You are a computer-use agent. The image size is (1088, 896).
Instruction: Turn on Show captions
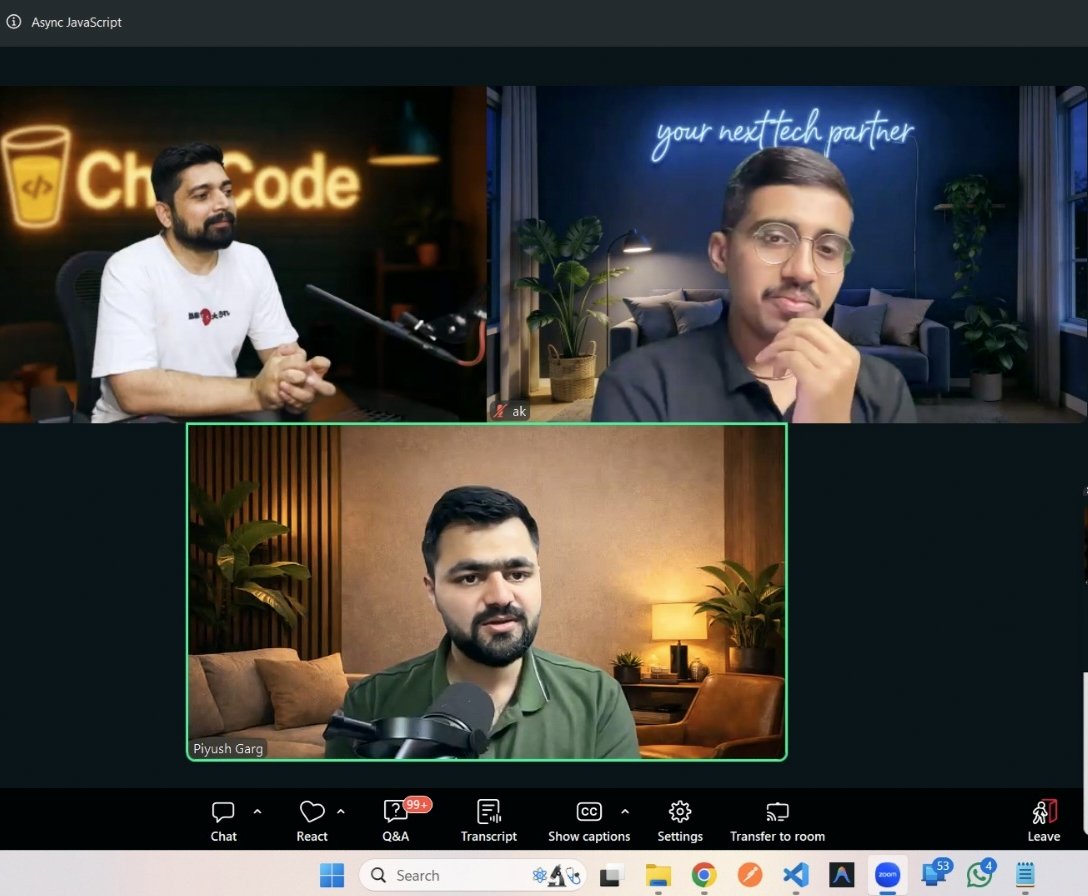point(589,821)
